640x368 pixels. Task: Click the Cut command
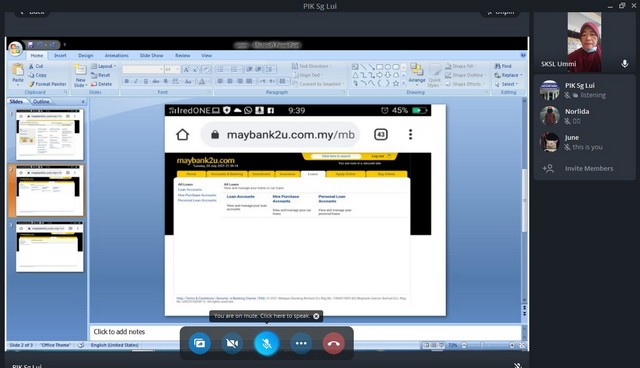[36, 66]
